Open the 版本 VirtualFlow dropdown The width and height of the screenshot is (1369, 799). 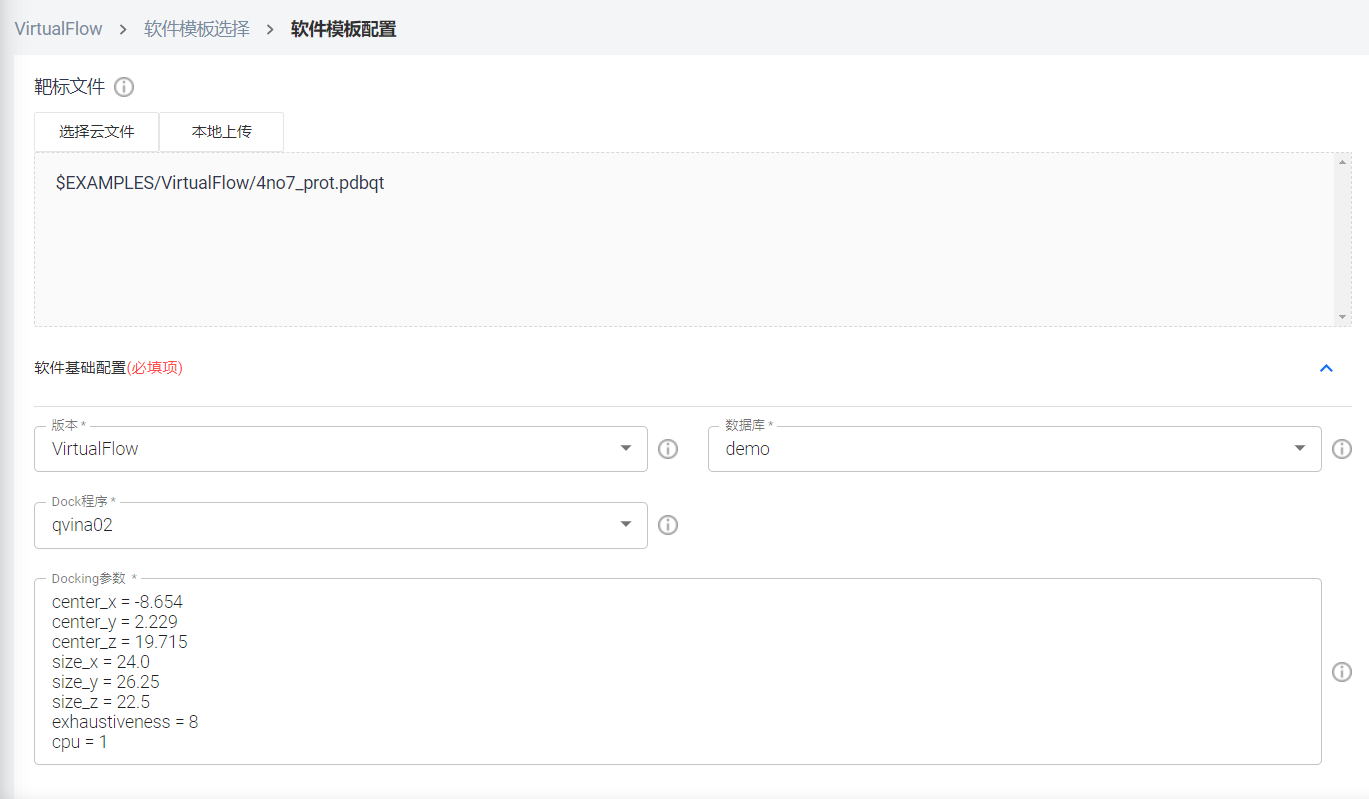[x=341, y=449]
